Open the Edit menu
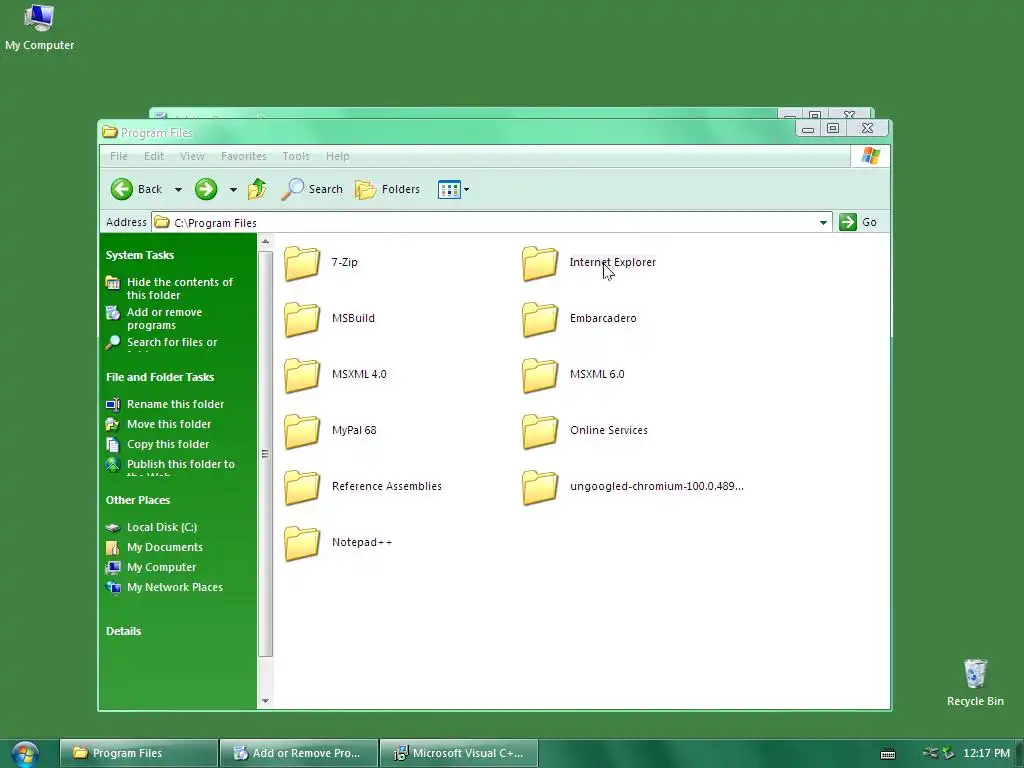 tap(154, 156)
